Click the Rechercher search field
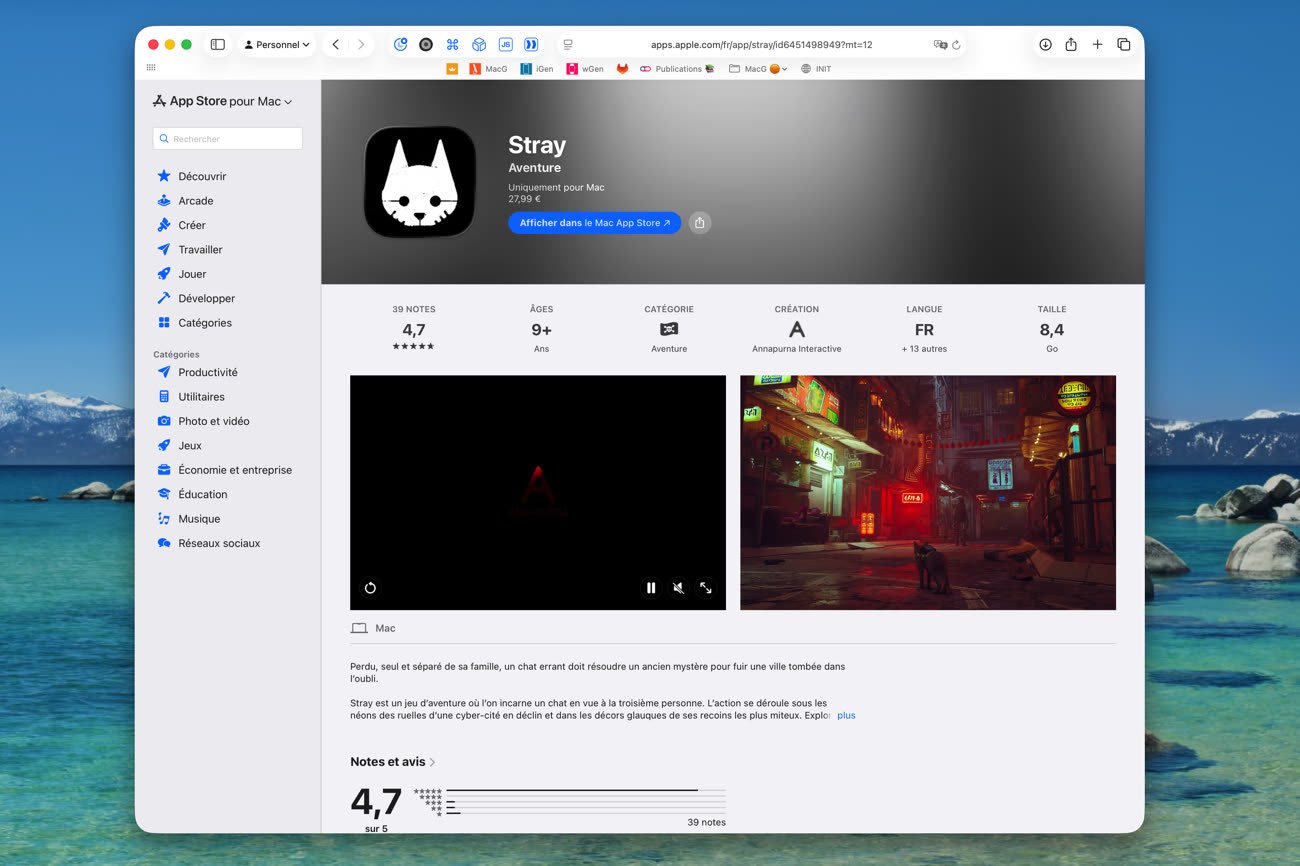The width and height of the screenshot is (1300, 866). 228,139
